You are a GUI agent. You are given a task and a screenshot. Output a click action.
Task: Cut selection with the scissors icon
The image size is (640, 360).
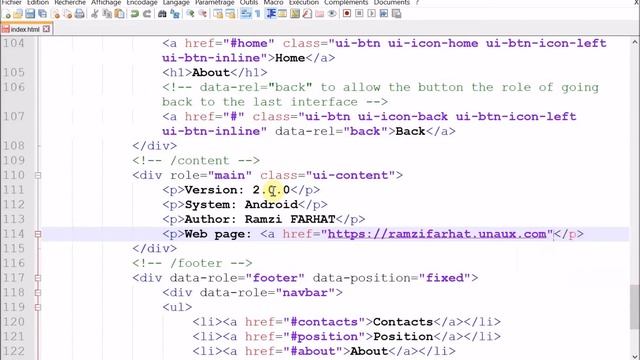(x=95, y=14)
